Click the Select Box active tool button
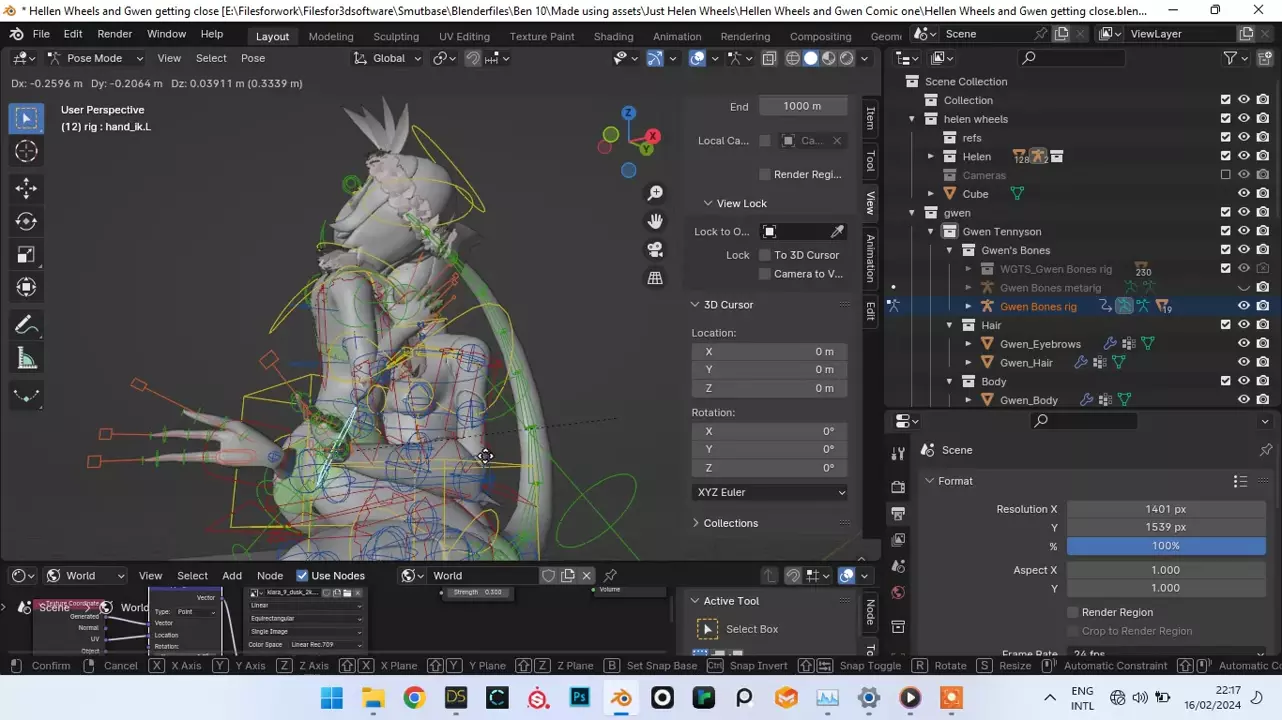Viewport: 1282px width, 720px height. tap(707, 629)
